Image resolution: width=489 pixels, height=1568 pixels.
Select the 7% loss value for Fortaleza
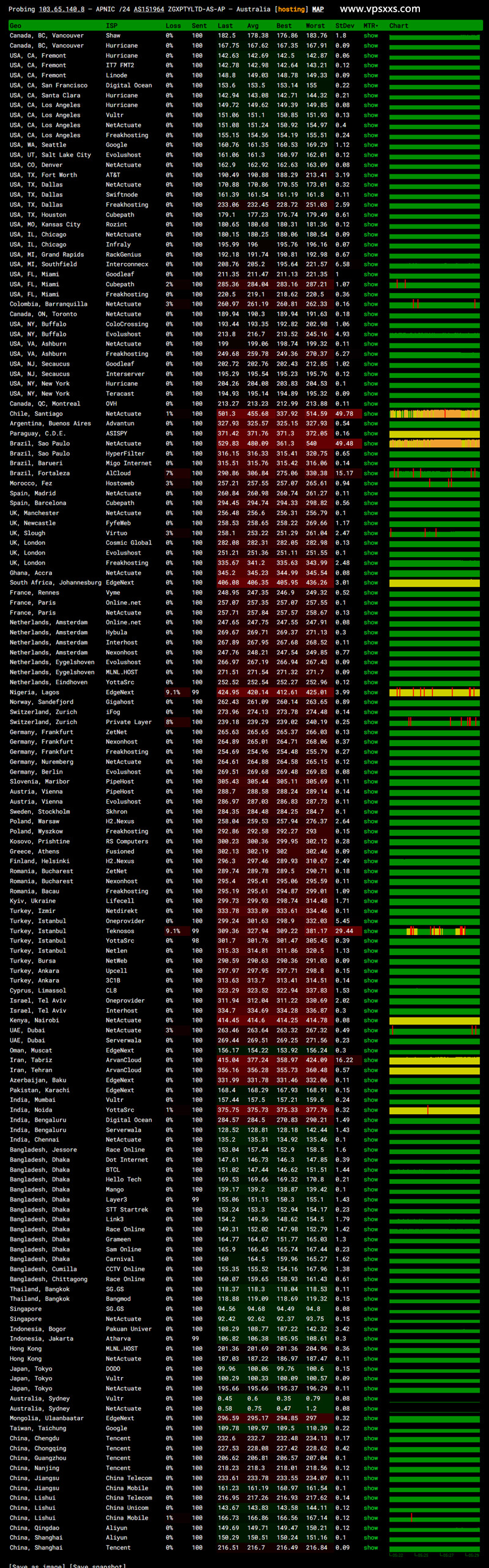[169, 473]
